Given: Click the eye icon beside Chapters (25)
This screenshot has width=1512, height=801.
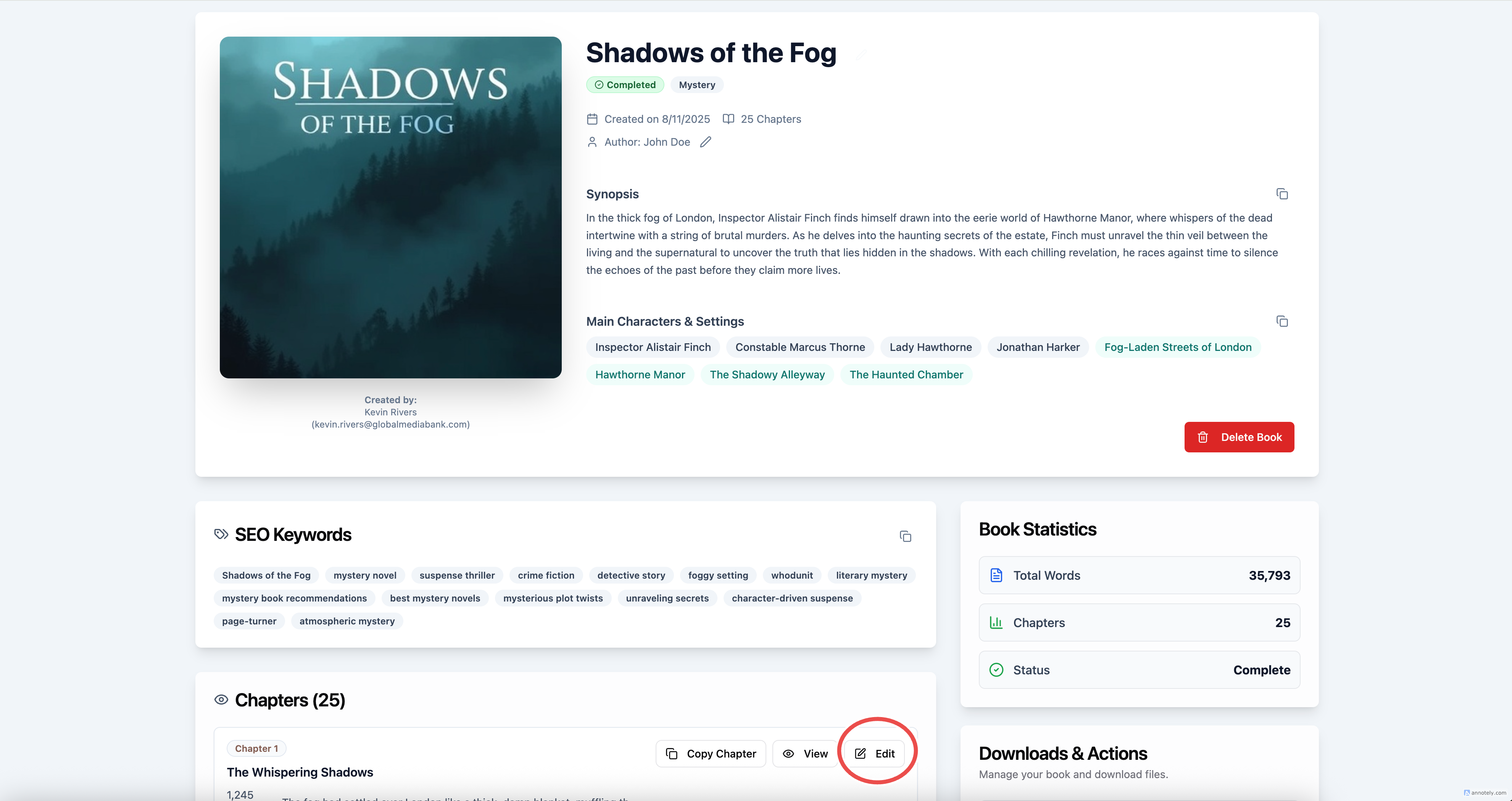Looking at the screenshot, I should click(221, 700).
